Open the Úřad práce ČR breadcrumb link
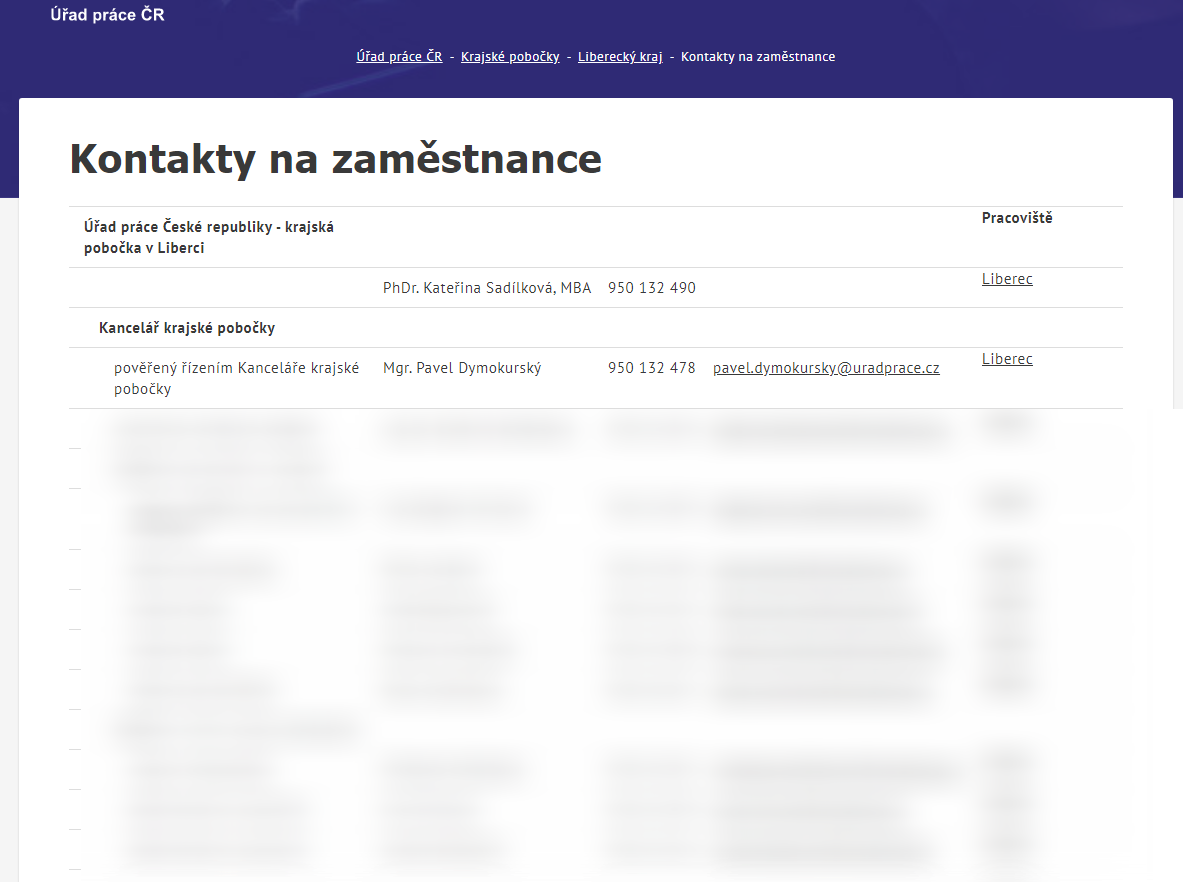Viewport: 1183px width, 882px height. pyautogui.click(x=399, y=57)
